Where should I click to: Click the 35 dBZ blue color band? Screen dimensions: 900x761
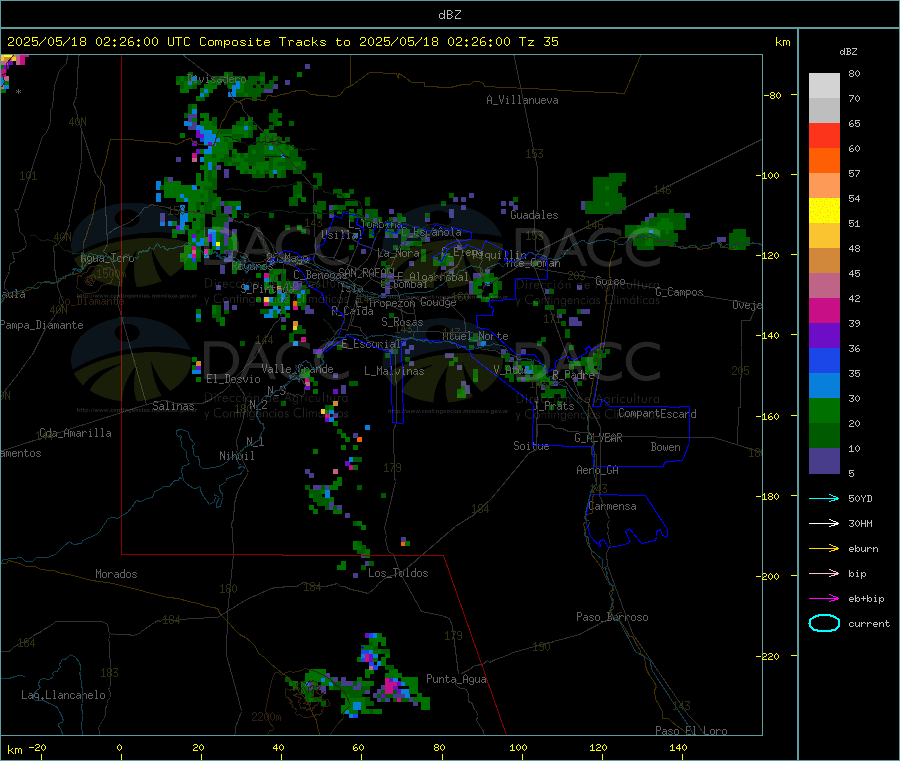tap(824, 360)
